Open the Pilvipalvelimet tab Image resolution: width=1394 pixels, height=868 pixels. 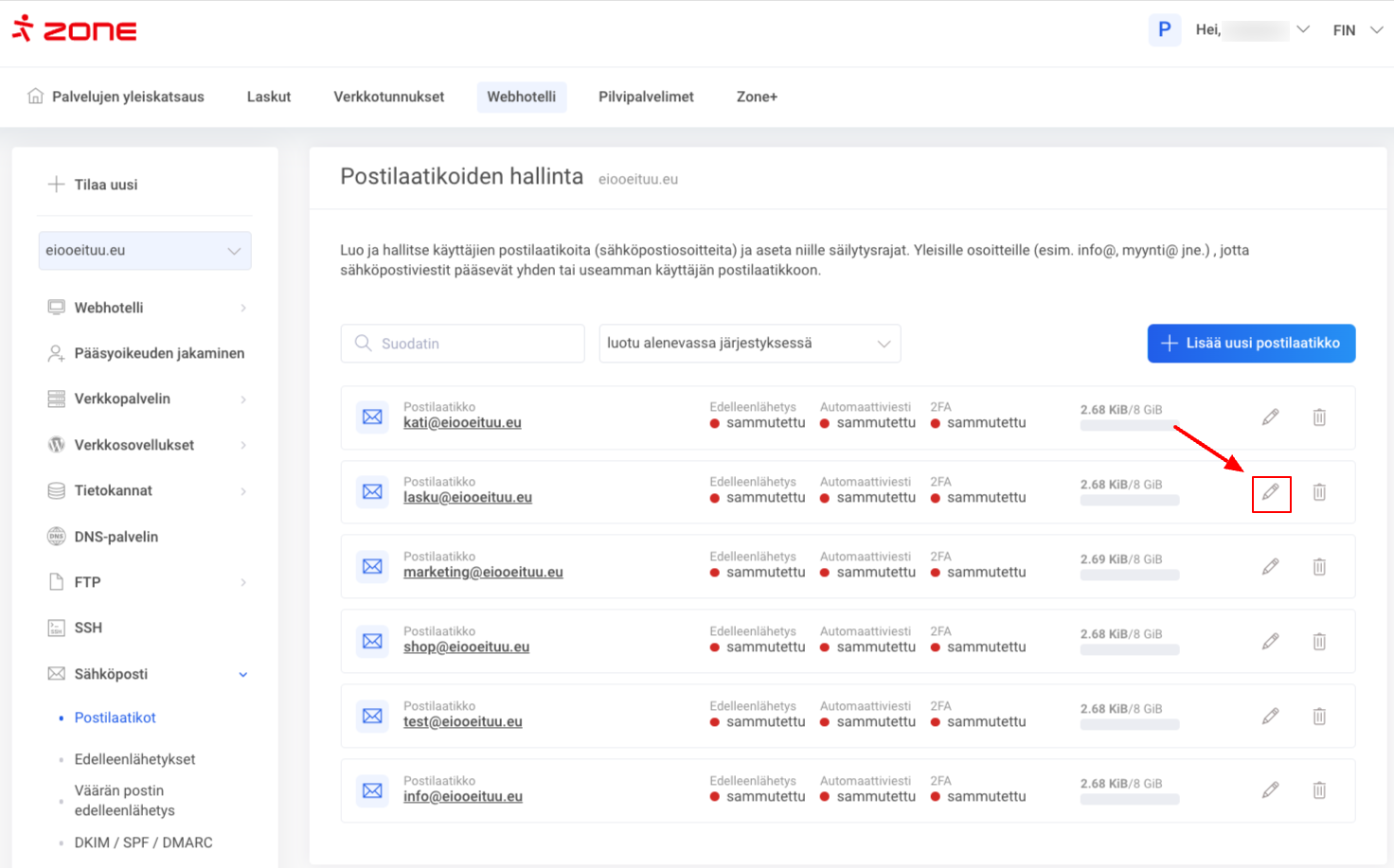pyautogui.click(x=646, y=97)
